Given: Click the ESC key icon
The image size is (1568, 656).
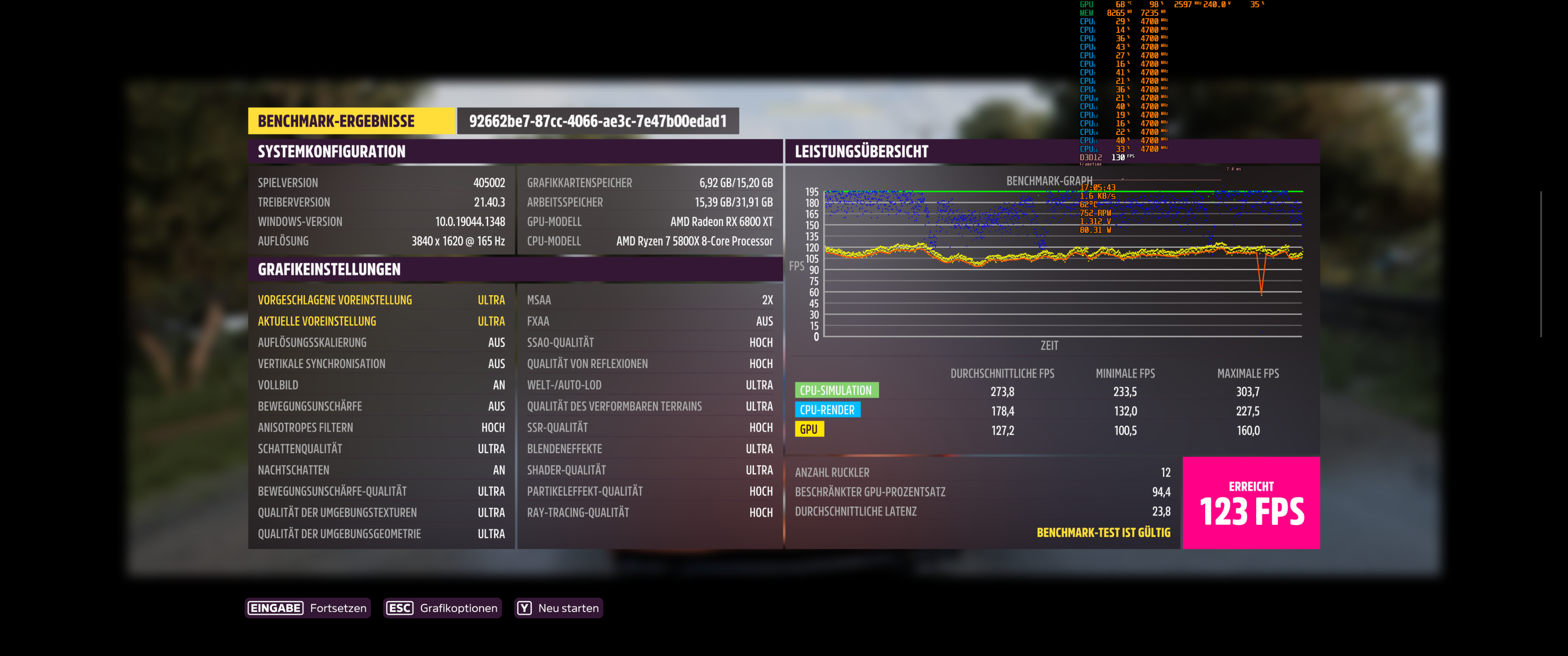Looking at the screenshot, I should [399, 608].
